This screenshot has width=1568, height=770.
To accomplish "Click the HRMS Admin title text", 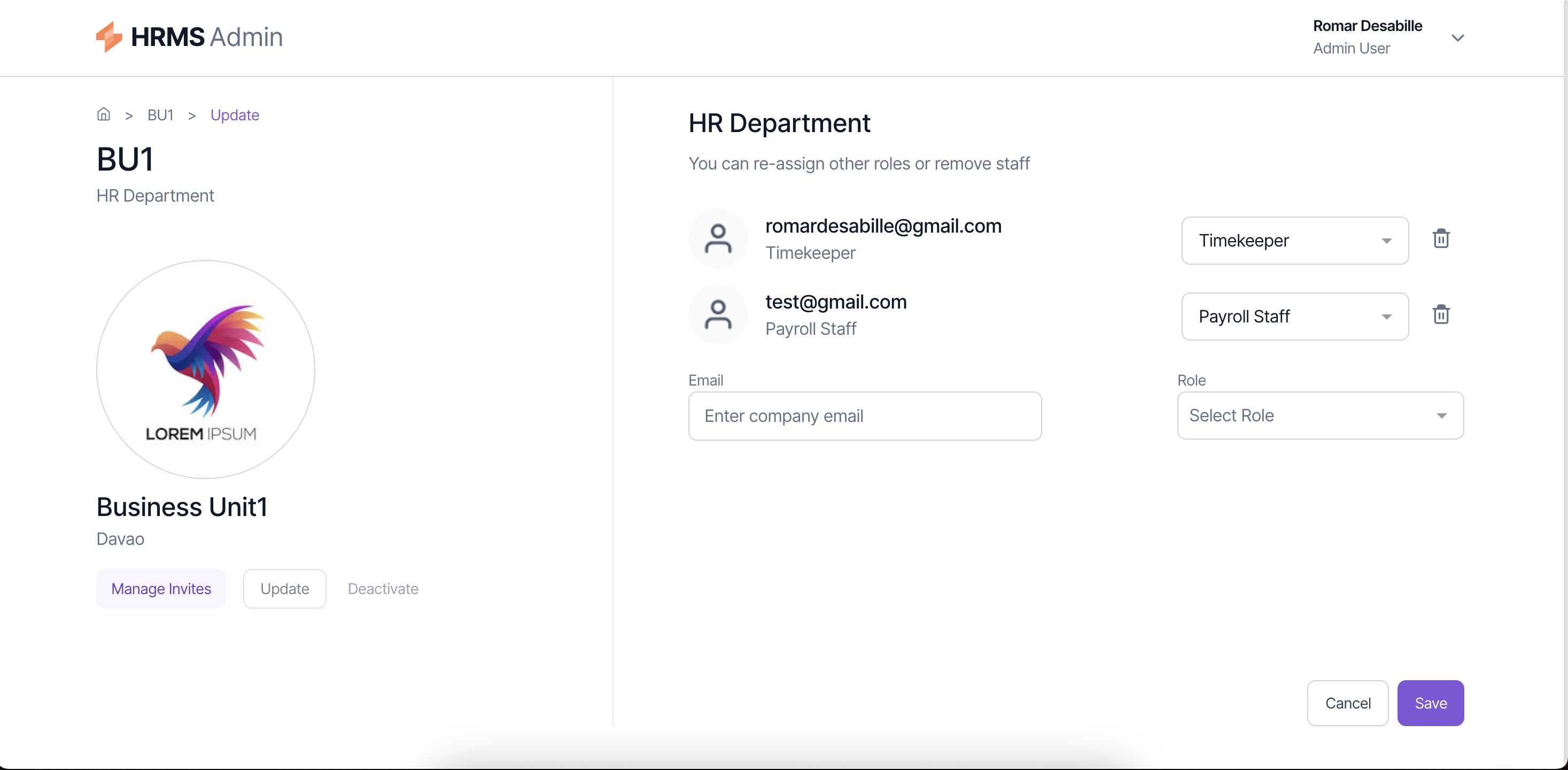I will click(207, 37).
